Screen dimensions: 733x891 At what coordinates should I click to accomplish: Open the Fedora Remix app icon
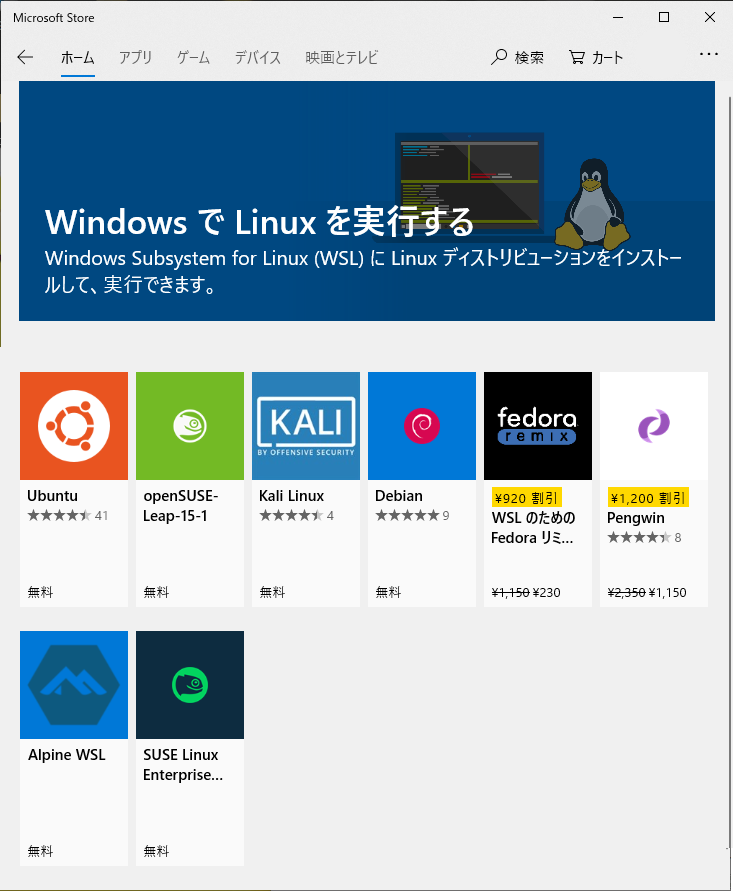tap(538, 426)
